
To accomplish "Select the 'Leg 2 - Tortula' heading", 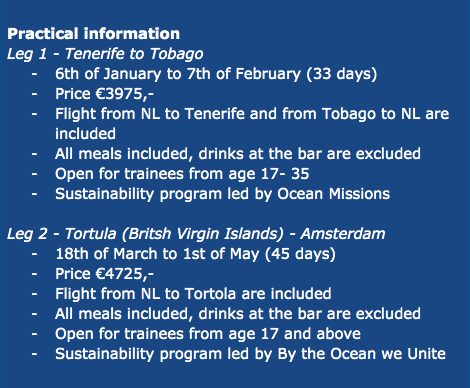I will click(196, 234).
